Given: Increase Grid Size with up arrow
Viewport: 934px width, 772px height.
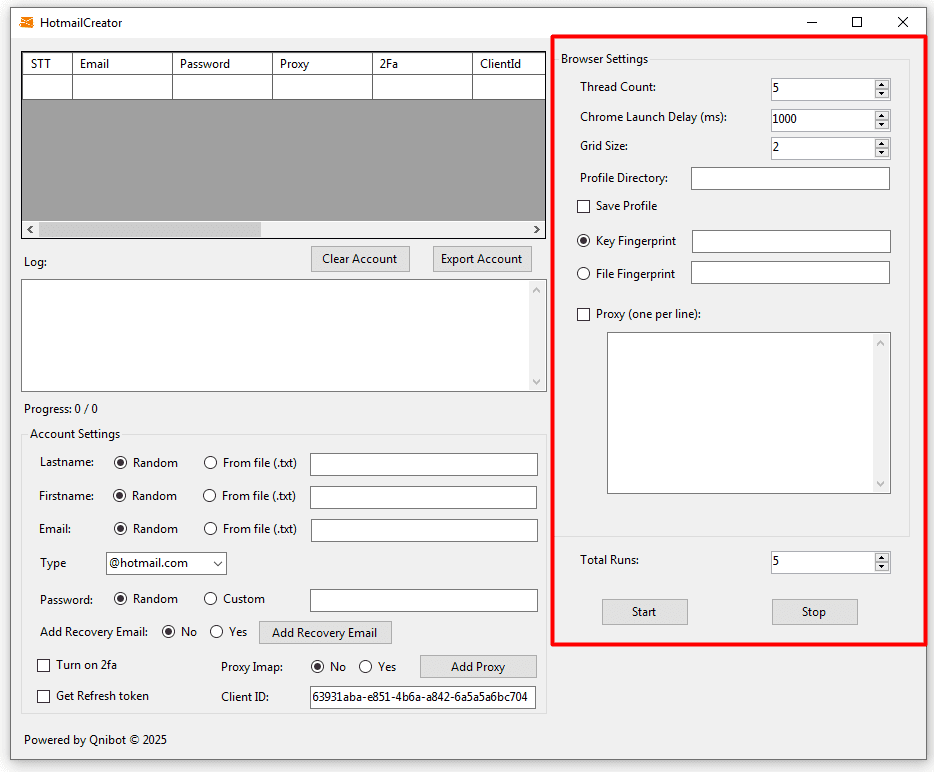Looking at the screenshot, I should (882, 144).
